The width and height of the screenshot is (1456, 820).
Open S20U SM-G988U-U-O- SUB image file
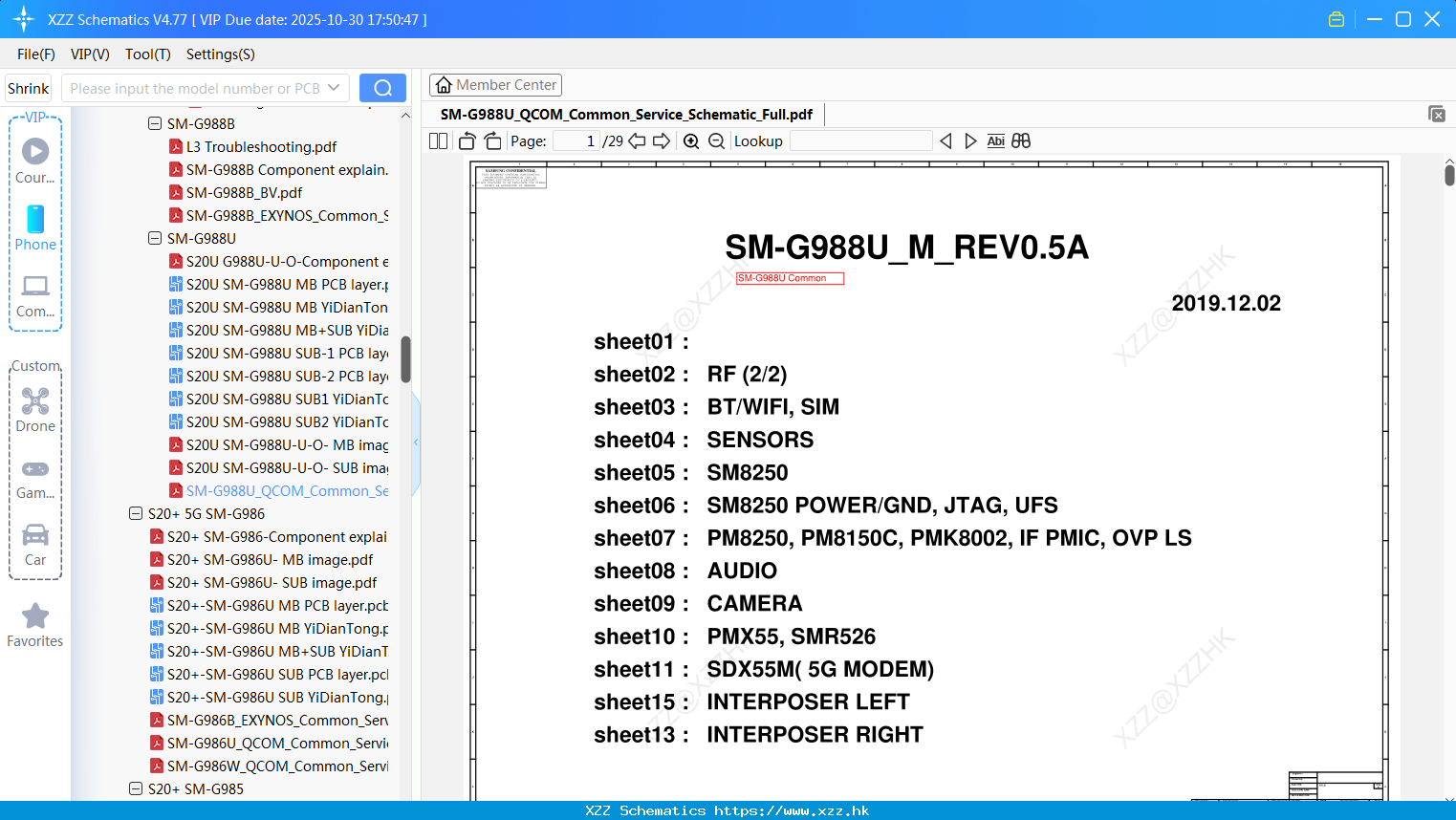pos(278,467)
